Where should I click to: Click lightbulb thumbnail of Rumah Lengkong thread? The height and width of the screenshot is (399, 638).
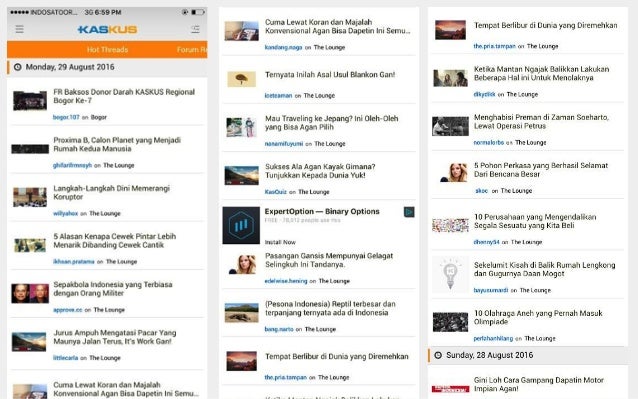[x=450, y=274]
